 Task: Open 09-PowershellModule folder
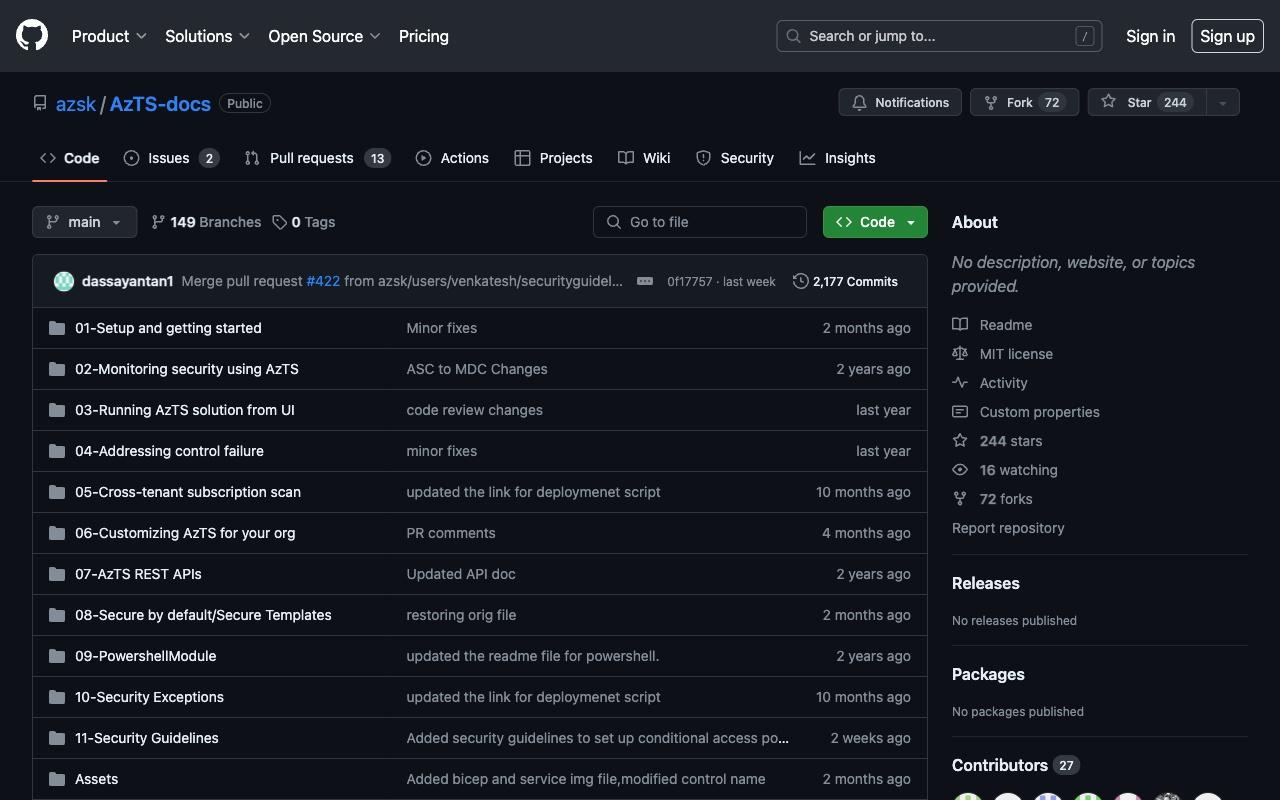[146, 656]
